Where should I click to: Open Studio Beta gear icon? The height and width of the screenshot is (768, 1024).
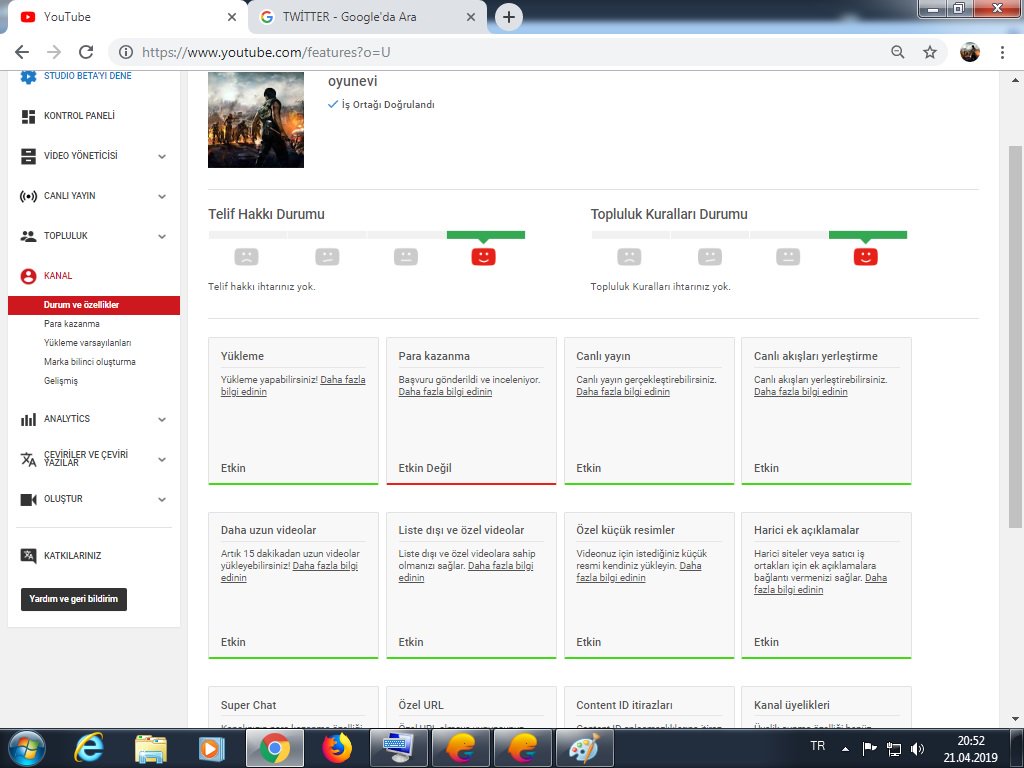click(x=28, y=76)
